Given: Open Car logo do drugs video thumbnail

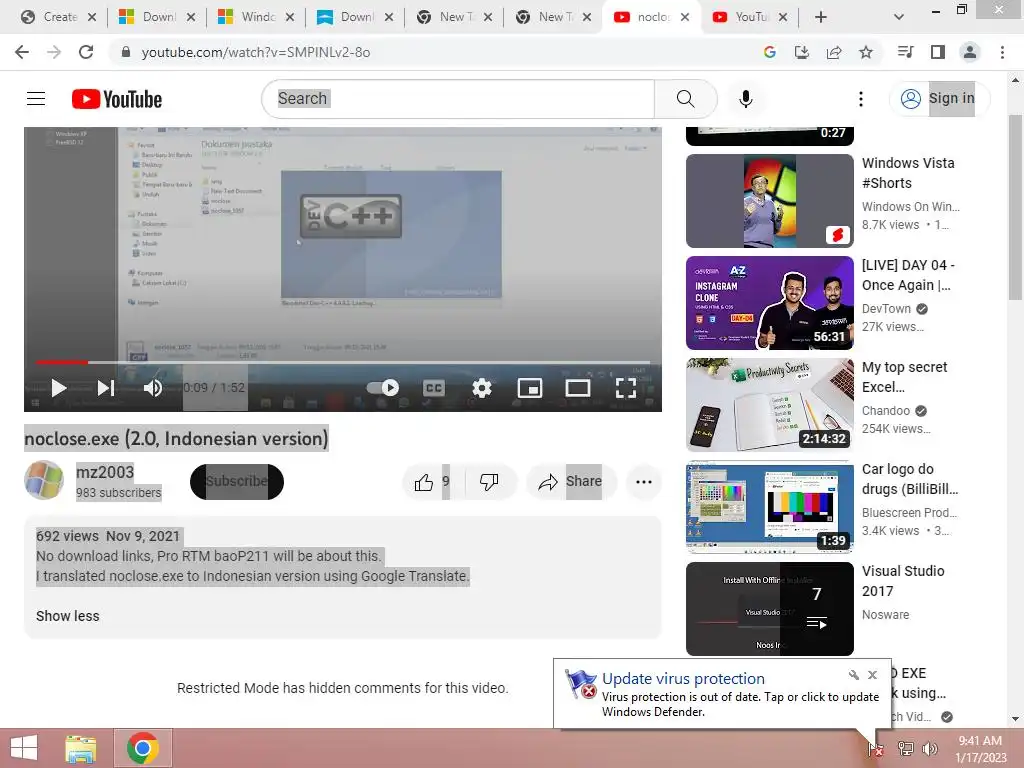Looking at the screenshot, I should click(770, 507).
